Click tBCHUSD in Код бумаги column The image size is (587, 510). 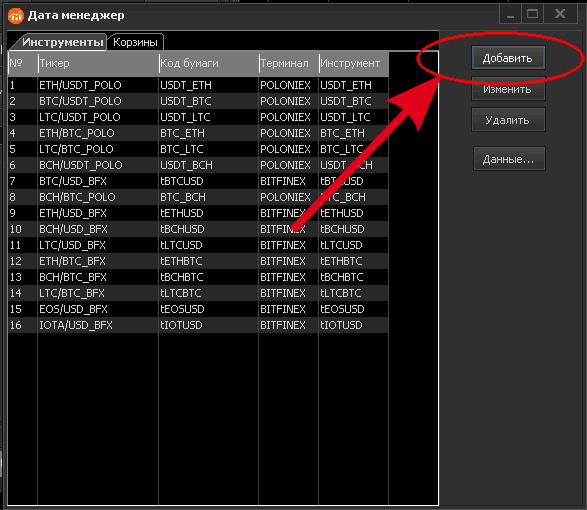tap(182, 229)
